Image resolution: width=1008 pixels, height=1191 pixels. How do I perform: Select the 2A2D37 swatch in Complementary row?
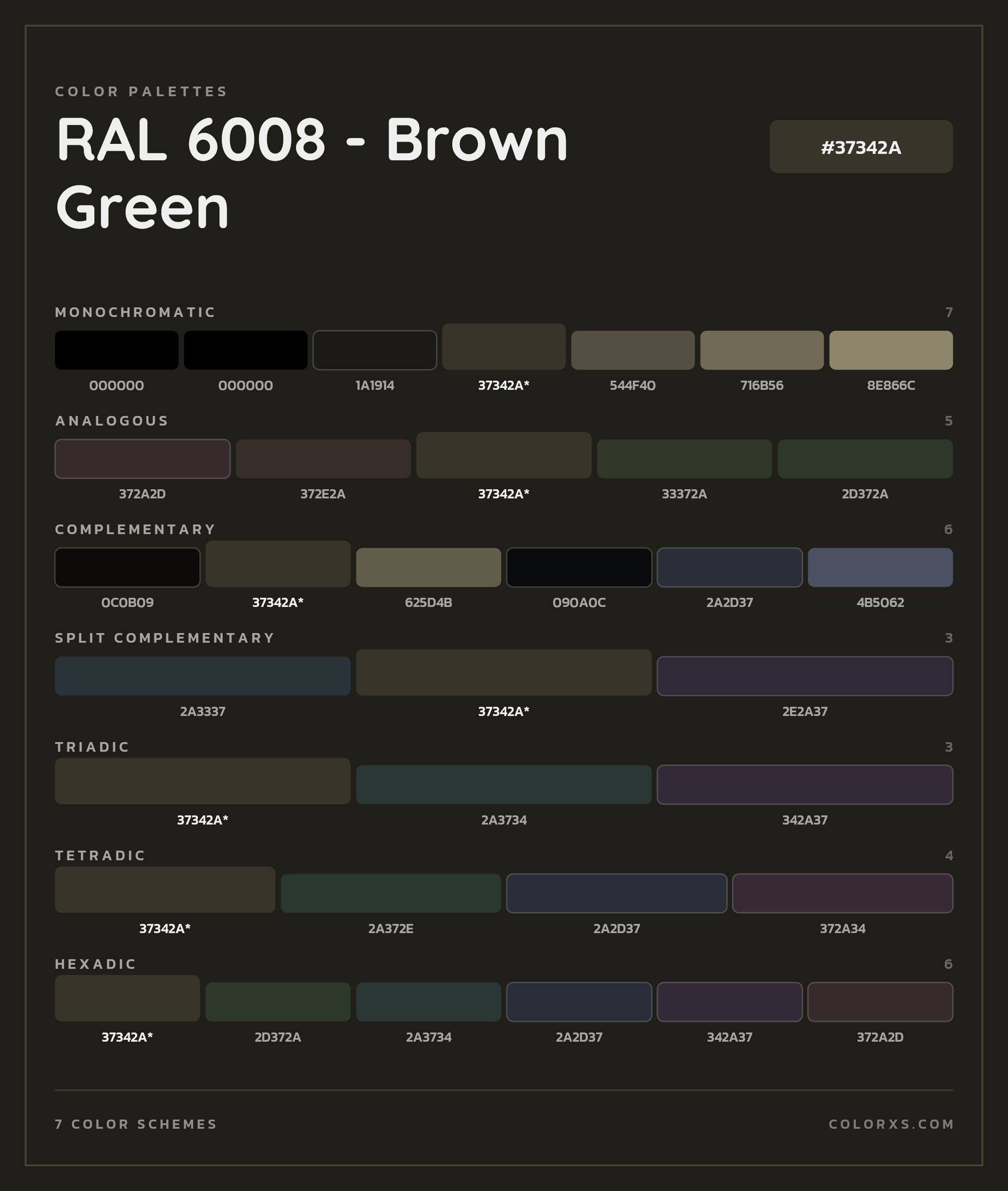click(730, 567)
